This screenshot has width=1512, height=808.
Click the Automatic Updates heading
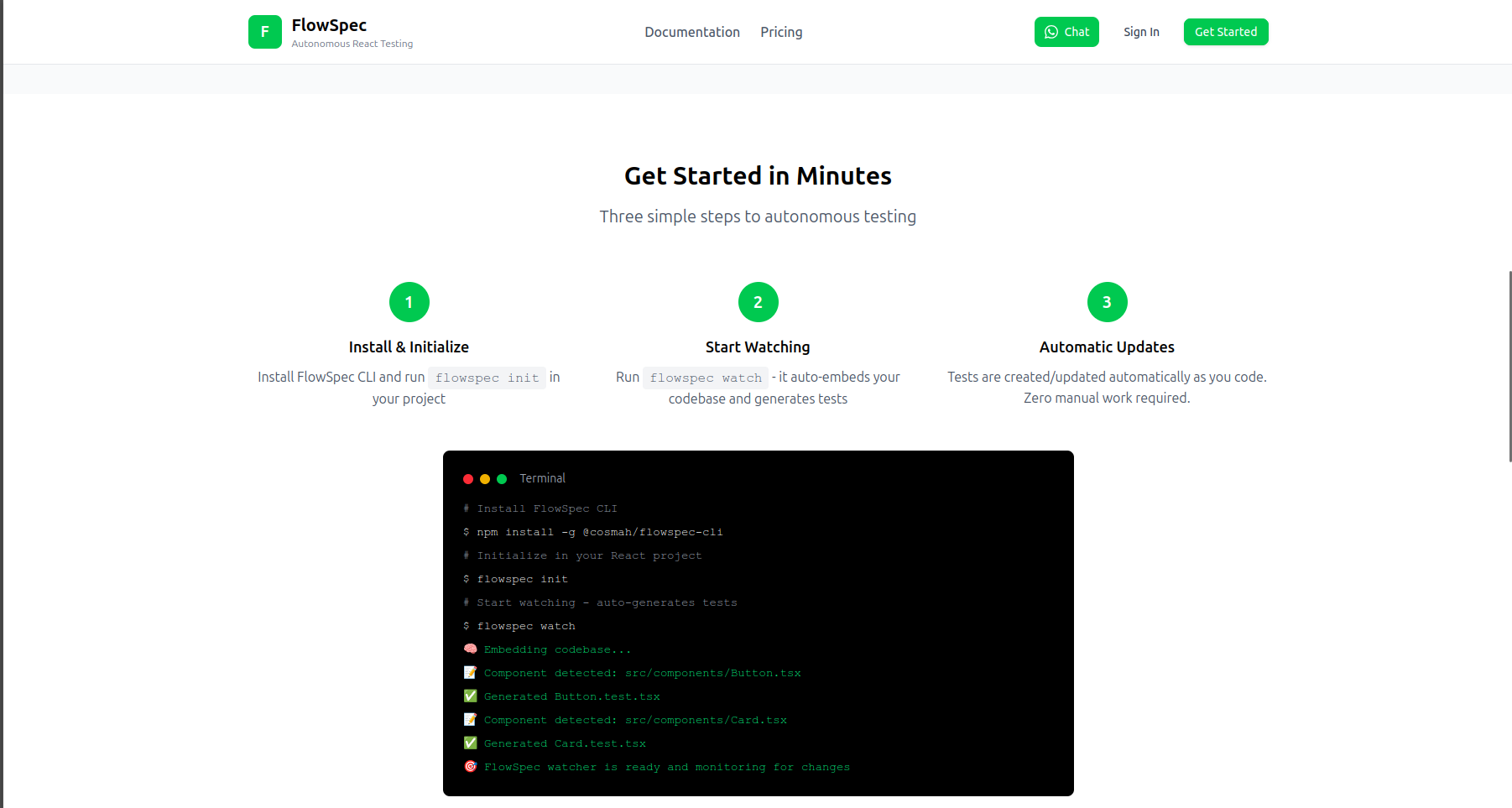point(1107,347)
